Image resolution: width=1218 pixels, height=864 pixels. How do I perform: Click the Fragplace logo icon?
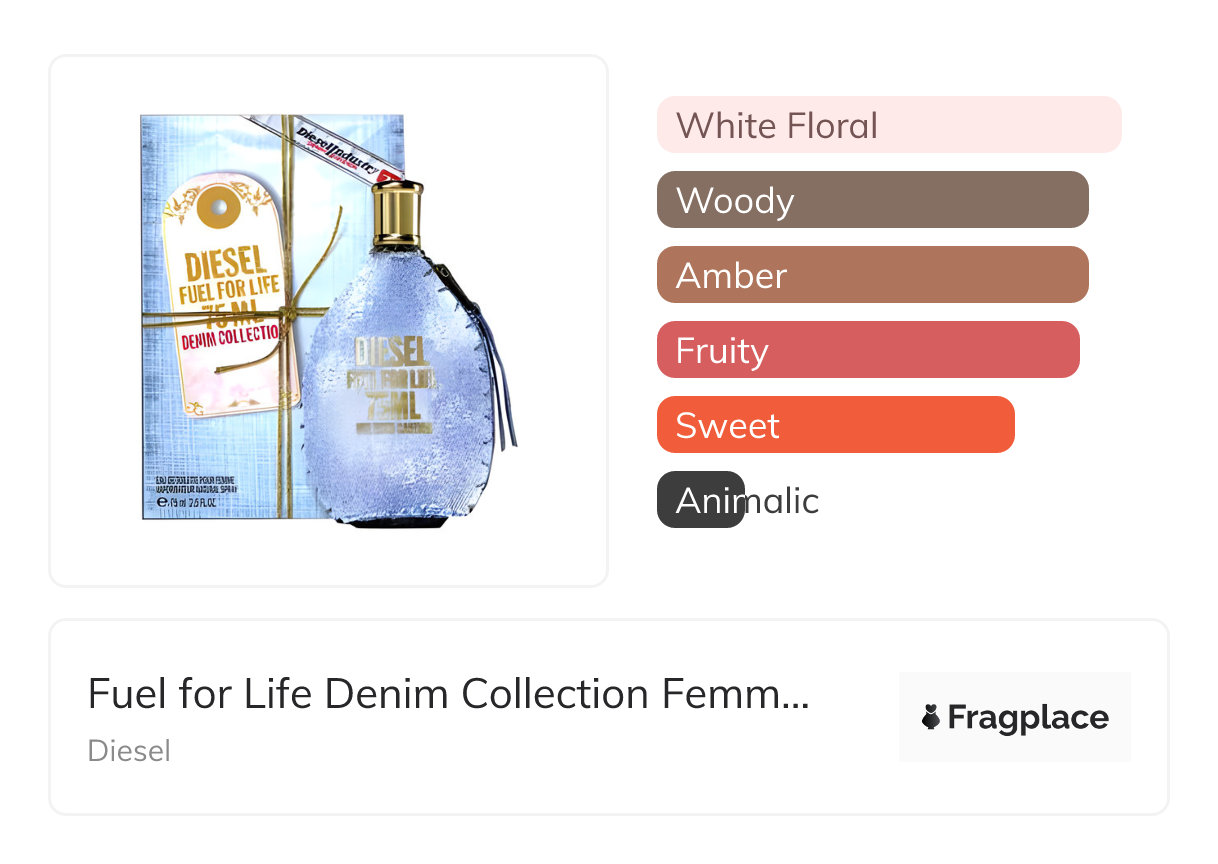point(931,717)
